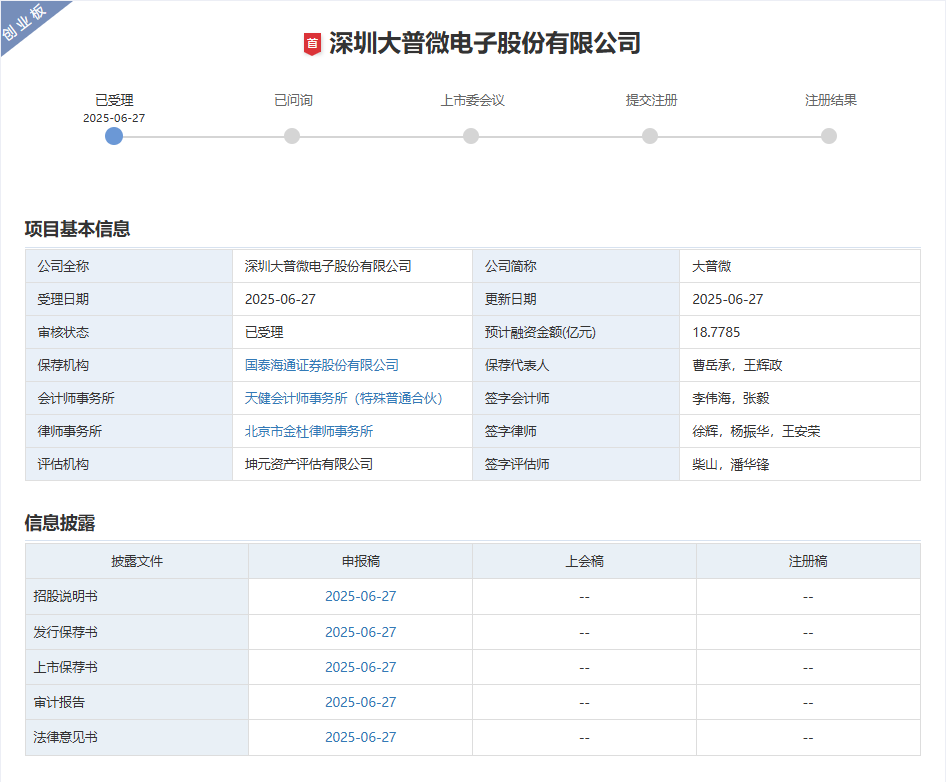Click the 已问询 stage label
Screen dimensions: 946x782
click(293, 100)
